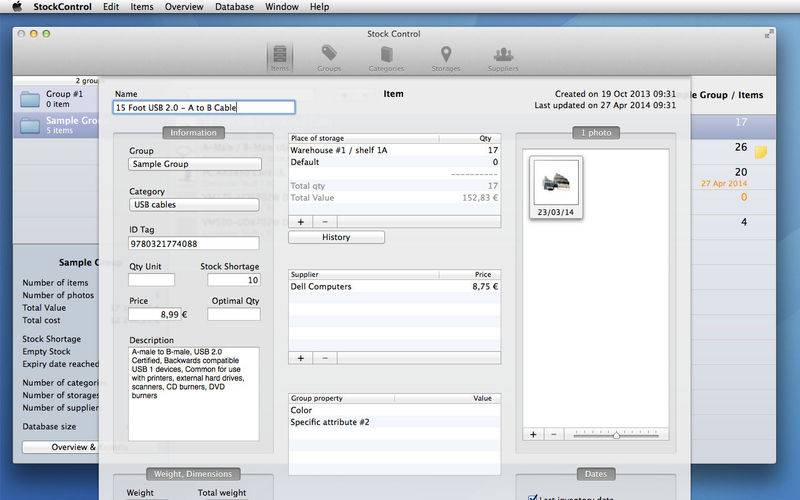
Task: Open the Storages pin icon
Action: 446,58
